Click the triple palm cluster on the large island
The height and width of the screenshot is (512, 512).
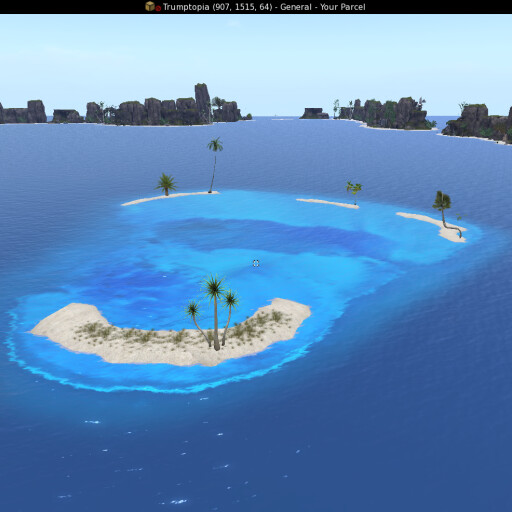click(213, 312)
